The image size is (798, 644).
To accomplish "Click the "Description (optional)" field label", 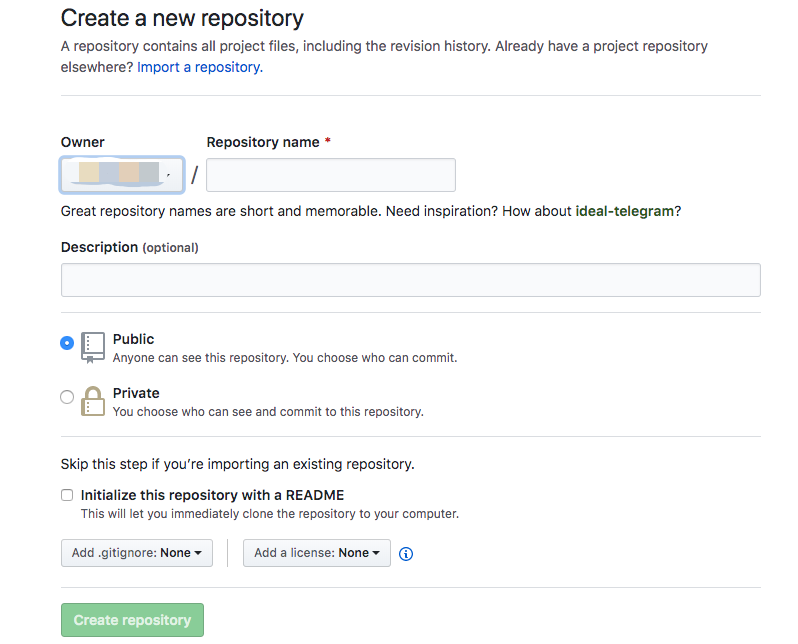I will tap(129, 247).
